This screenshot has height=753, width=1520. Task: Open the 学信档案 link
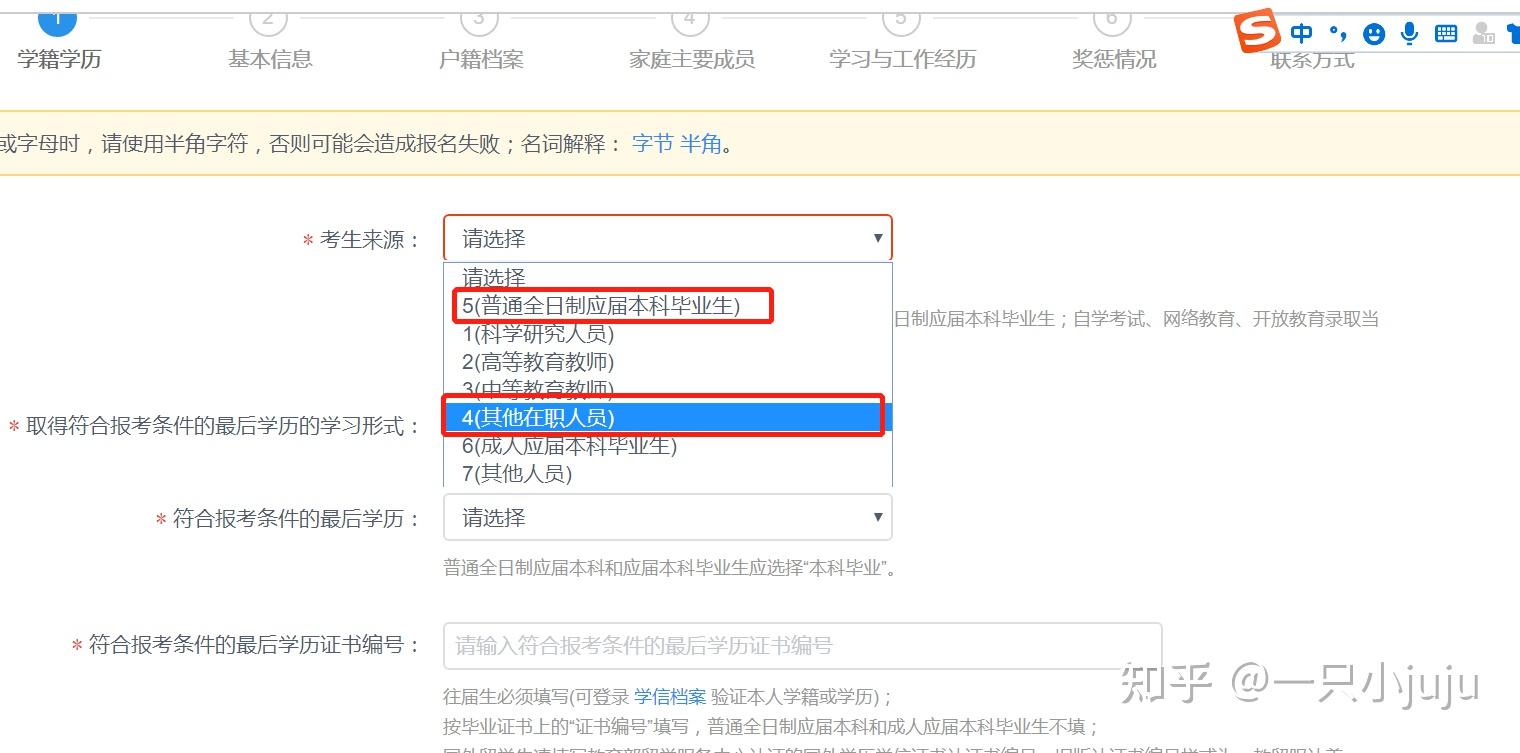pos(670,696)
